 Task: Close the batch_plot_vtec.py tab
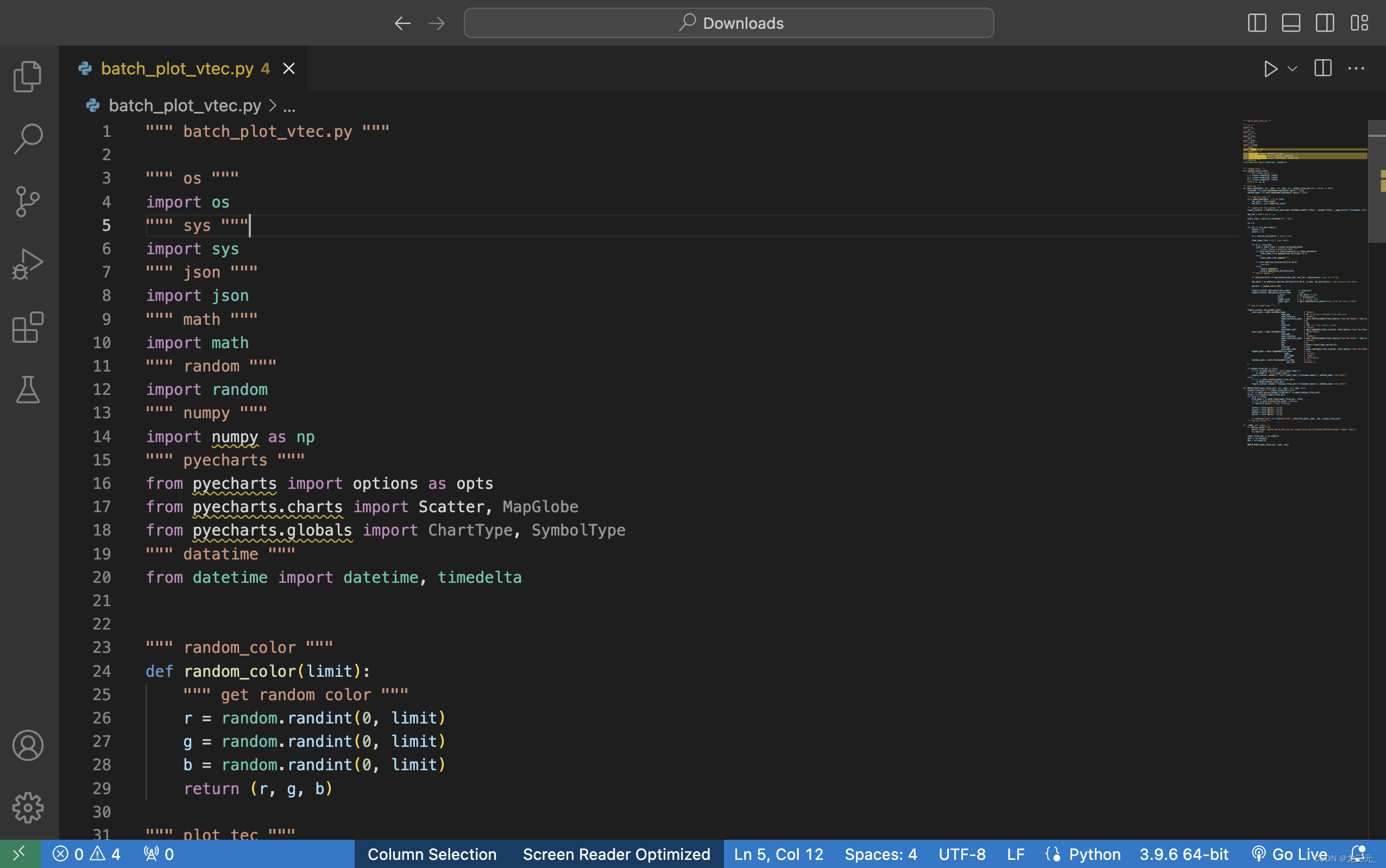289,69
